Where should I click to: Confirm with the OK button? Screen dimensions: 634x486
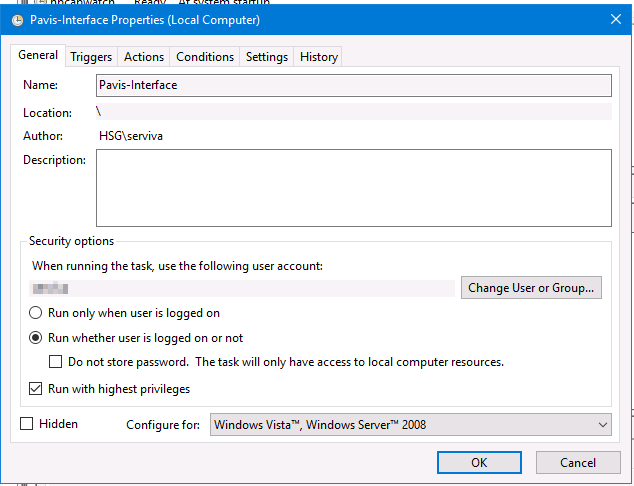479,463
